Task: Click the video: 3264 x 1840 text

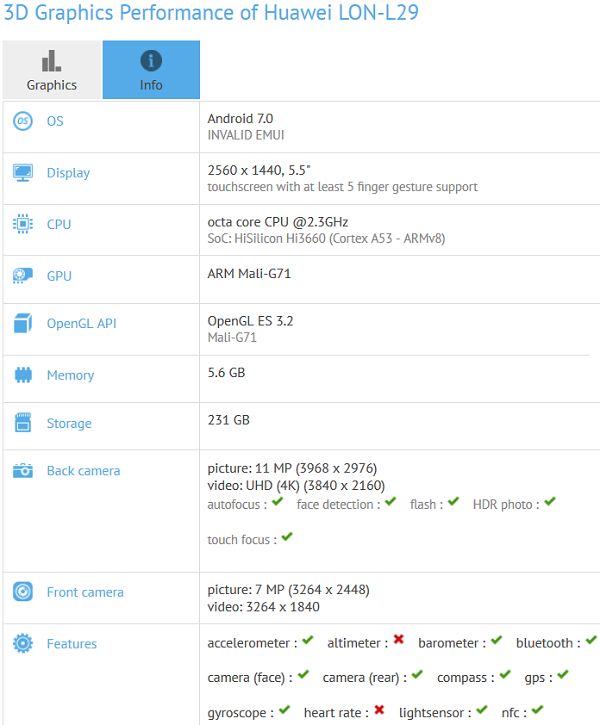Action: (263, 607)
